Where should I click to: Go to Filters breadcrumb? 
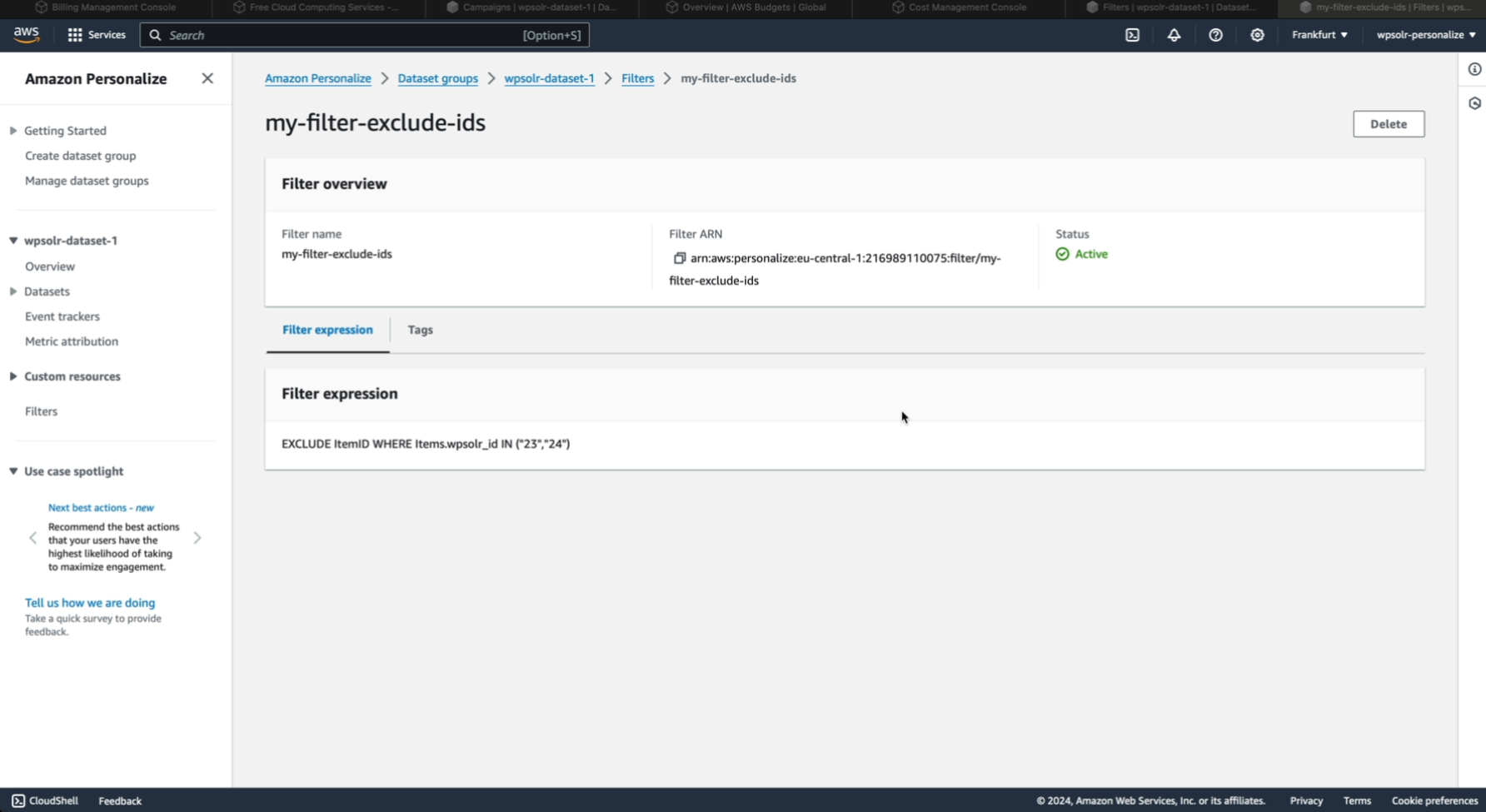(x=638, y=78)
